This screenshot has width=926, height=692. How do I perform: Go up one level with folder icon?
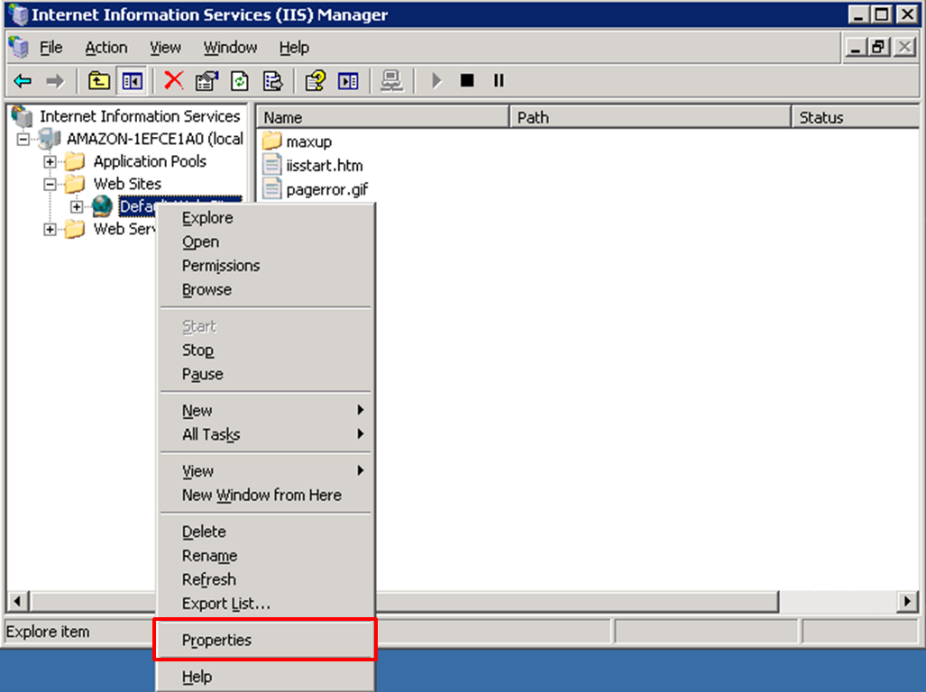pos(99,80)
